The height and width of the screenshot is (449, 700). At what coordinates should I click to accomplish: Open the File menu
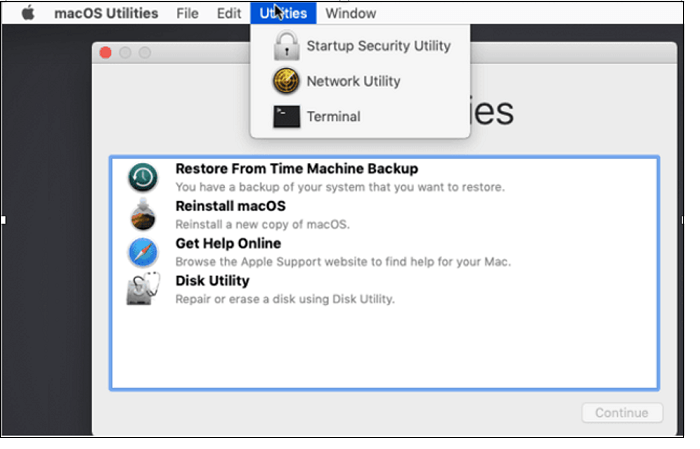coord(187,13)
